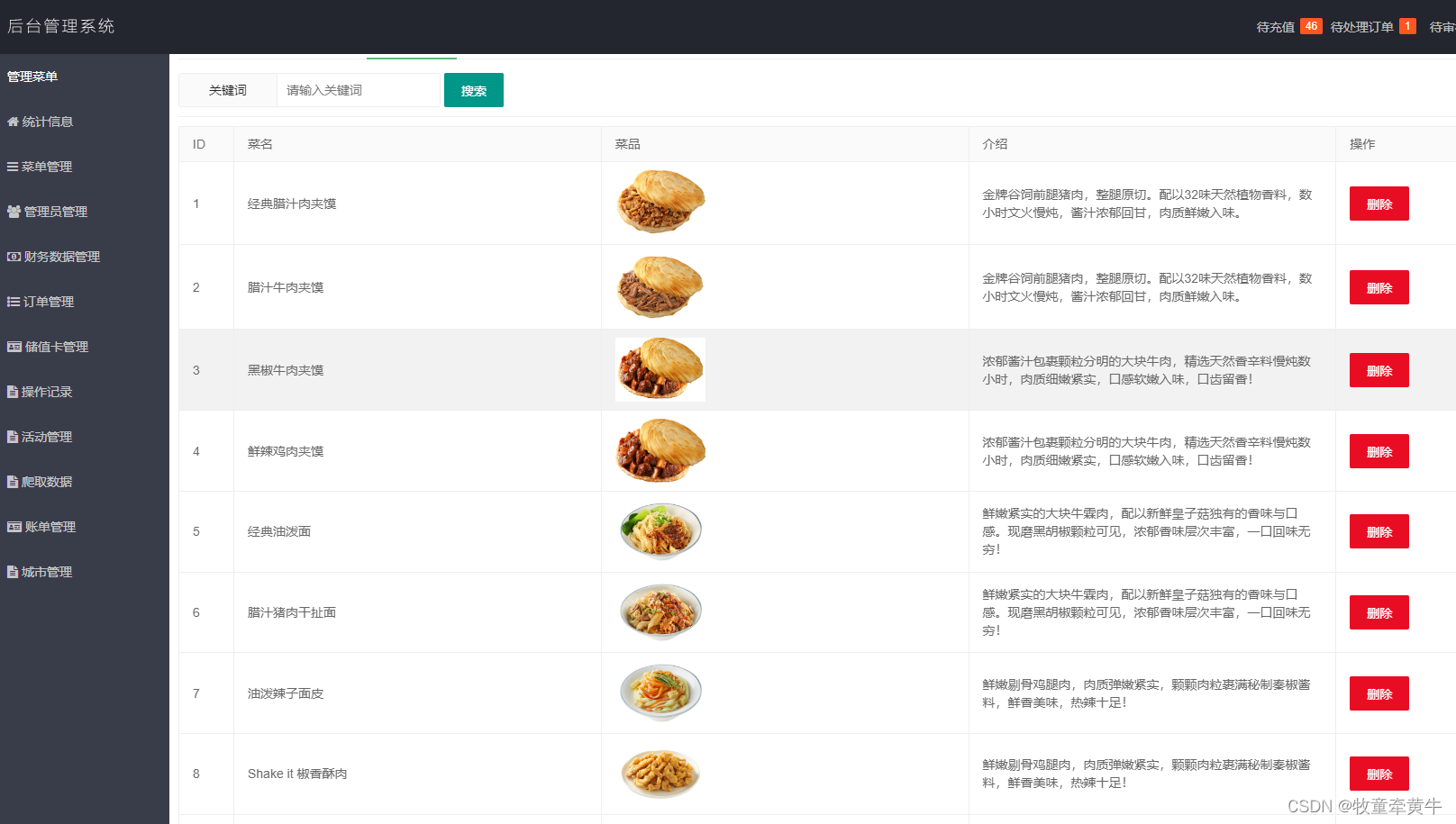Click the 腊汁牛肉夹馍 dish image
This screenshot has width=1456, height=824.
click(x=660, y=287)
